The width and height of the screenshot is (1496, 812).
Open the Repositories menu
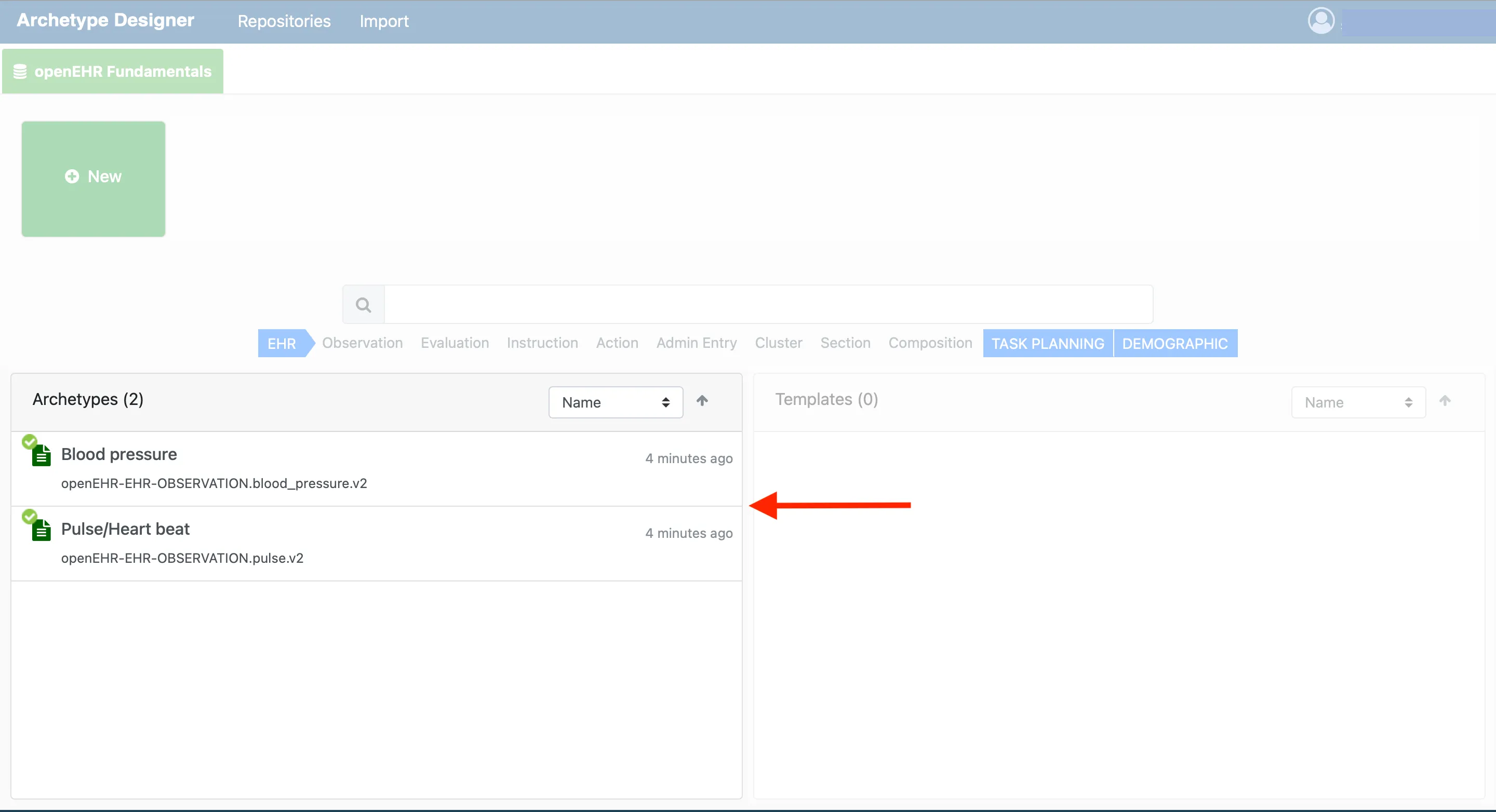[284, 21]
